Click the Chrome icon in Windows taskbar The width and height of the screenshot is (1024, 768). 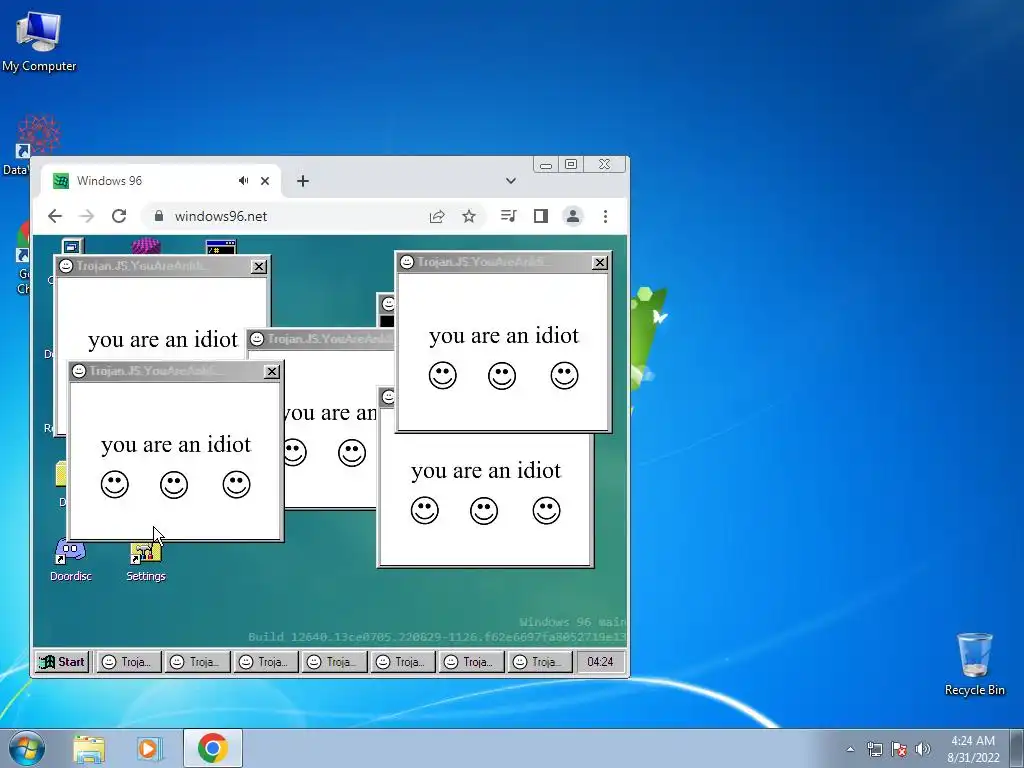[212, 748]
